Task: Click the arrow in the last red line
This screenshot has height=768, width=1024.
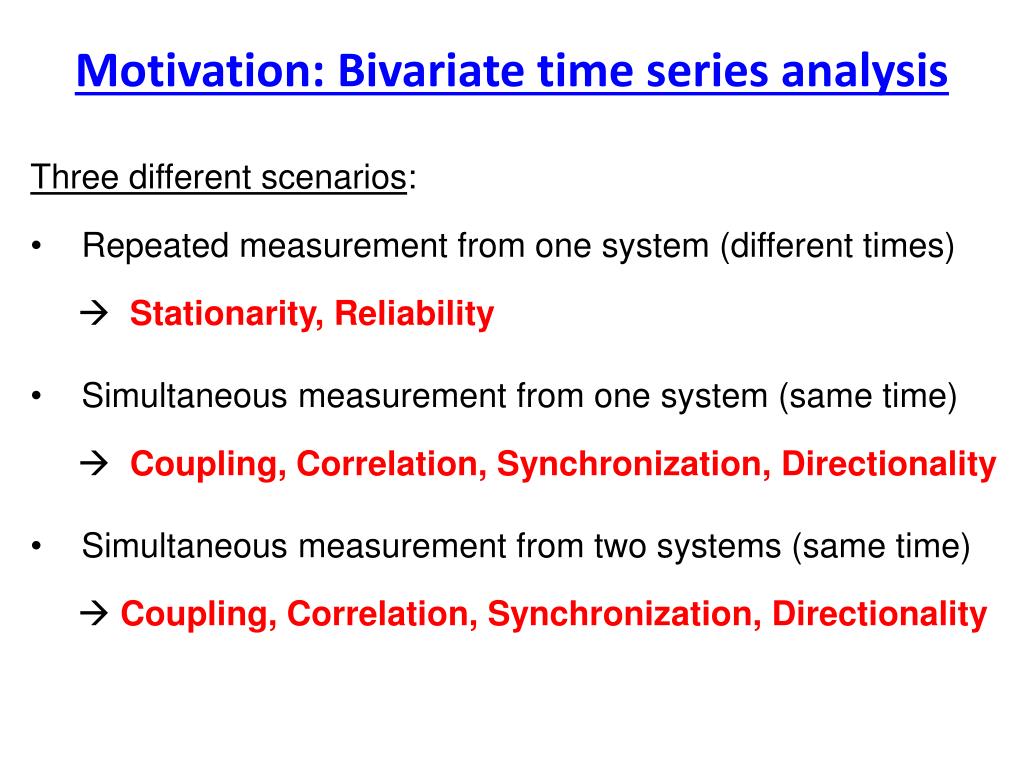Action: pyautogui.click(x=94, y=614)
